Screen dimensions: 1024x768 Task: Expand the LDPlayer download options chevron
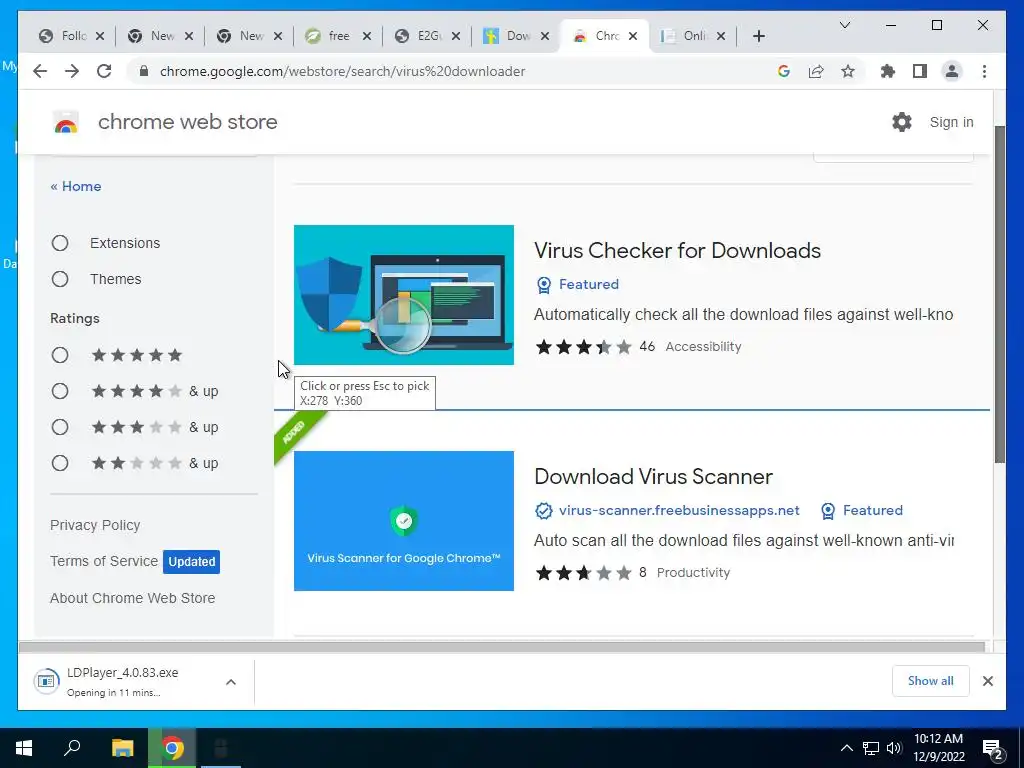pos(231,682)
